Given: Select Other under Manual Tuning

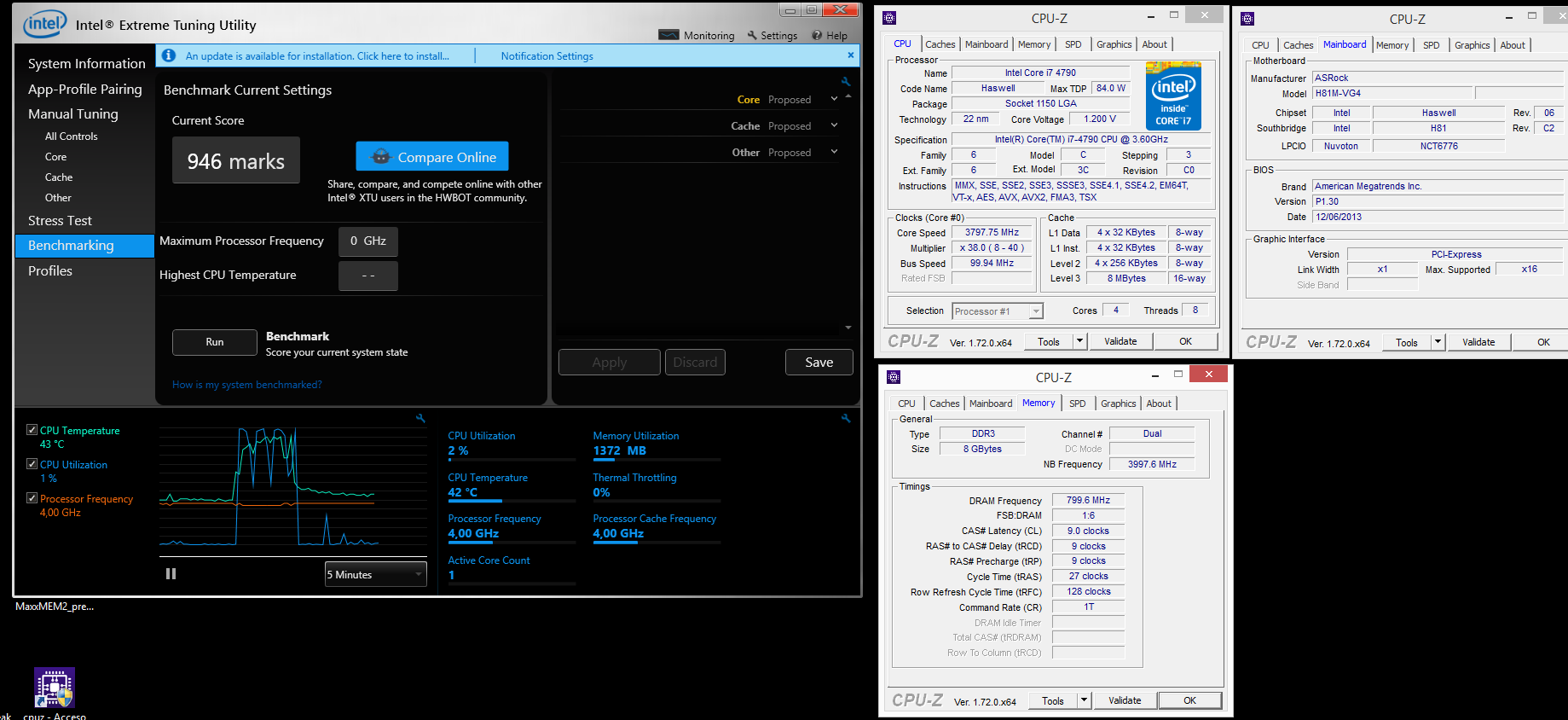Looking at the screenshot, I should pyautogui.click(x=58, y=198).
